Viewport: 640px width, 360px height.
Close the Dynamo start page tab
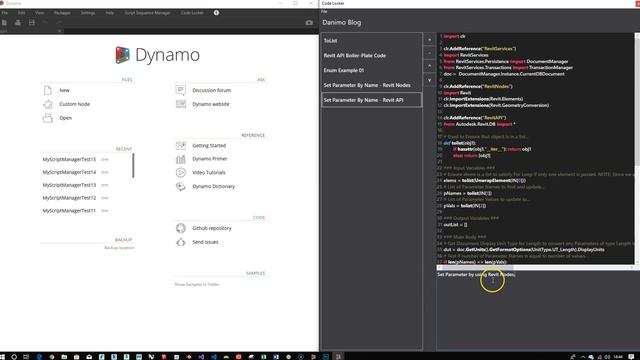coord(60,31)
